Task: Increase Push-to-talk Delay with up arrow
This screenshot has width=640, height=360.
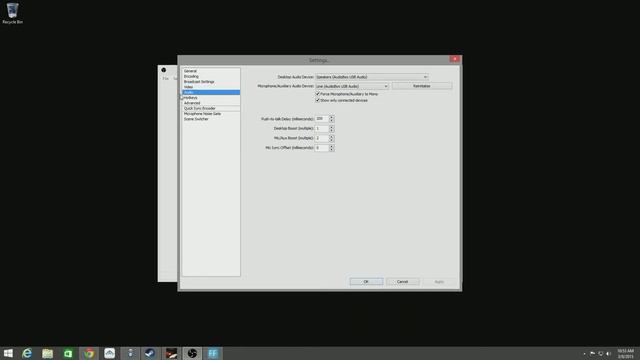Action: pos(331,117)
